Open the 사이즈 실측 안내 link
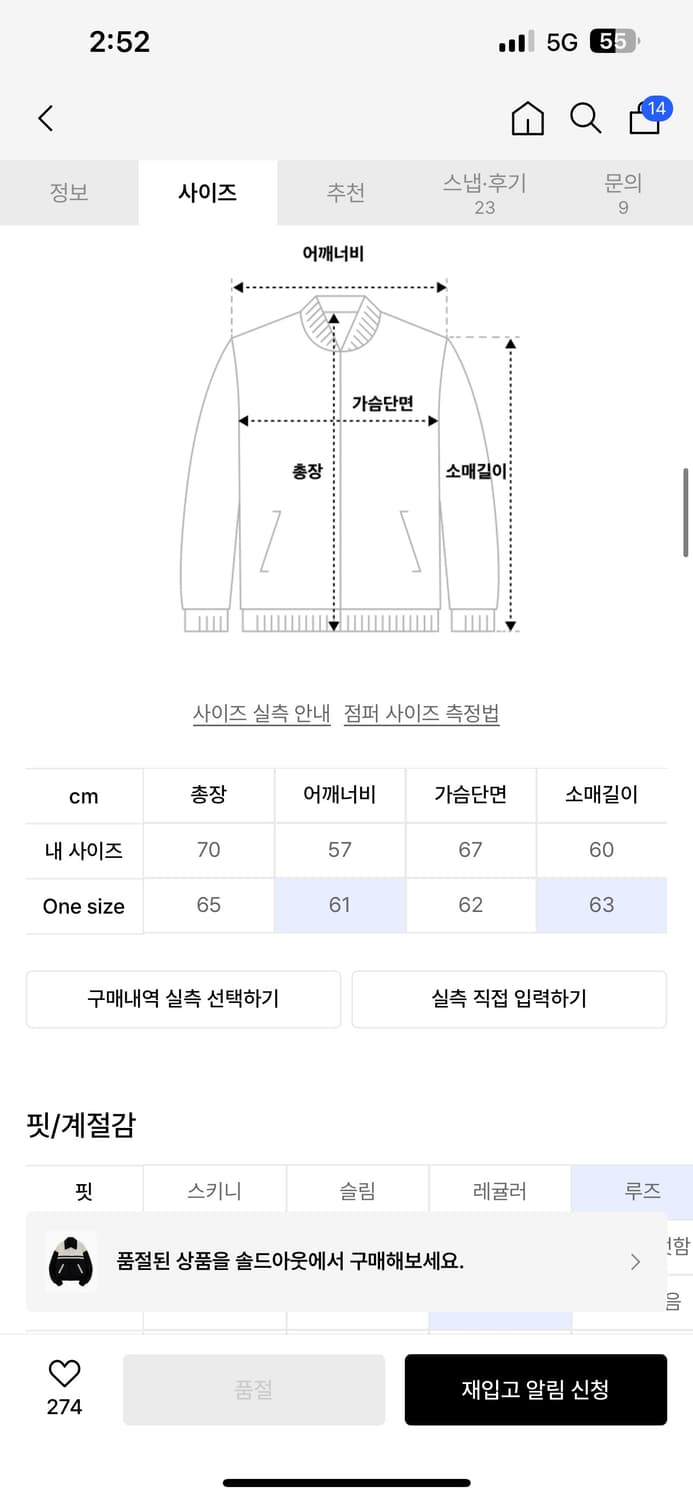Screen dimensions: 693x1500 tap(260, 713)
